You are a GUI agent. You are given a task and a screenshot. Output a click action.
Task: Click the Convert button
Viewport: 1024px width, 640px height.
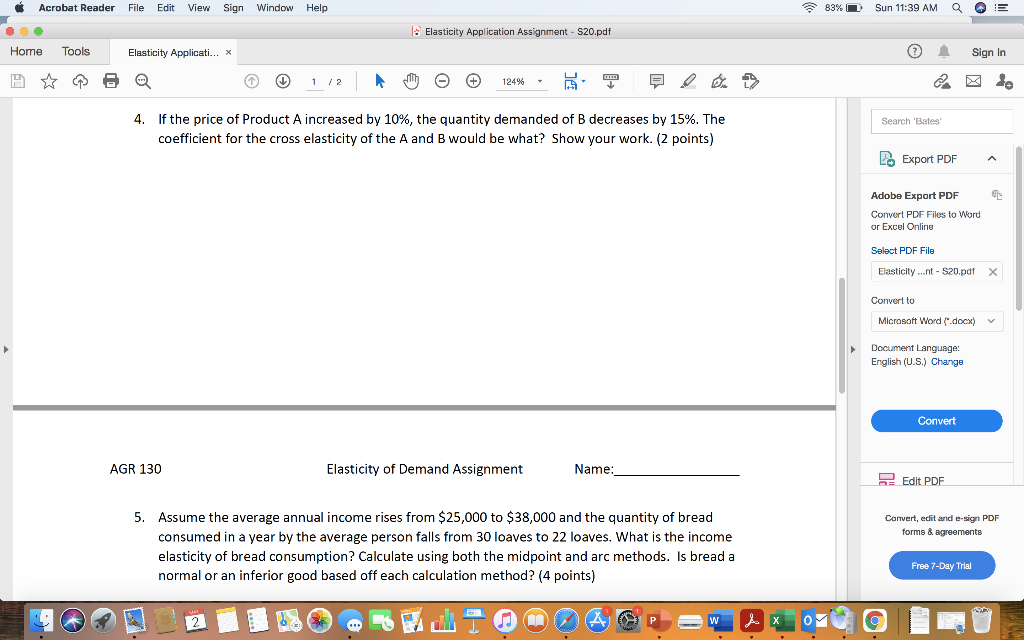click(x=936, y=420)
